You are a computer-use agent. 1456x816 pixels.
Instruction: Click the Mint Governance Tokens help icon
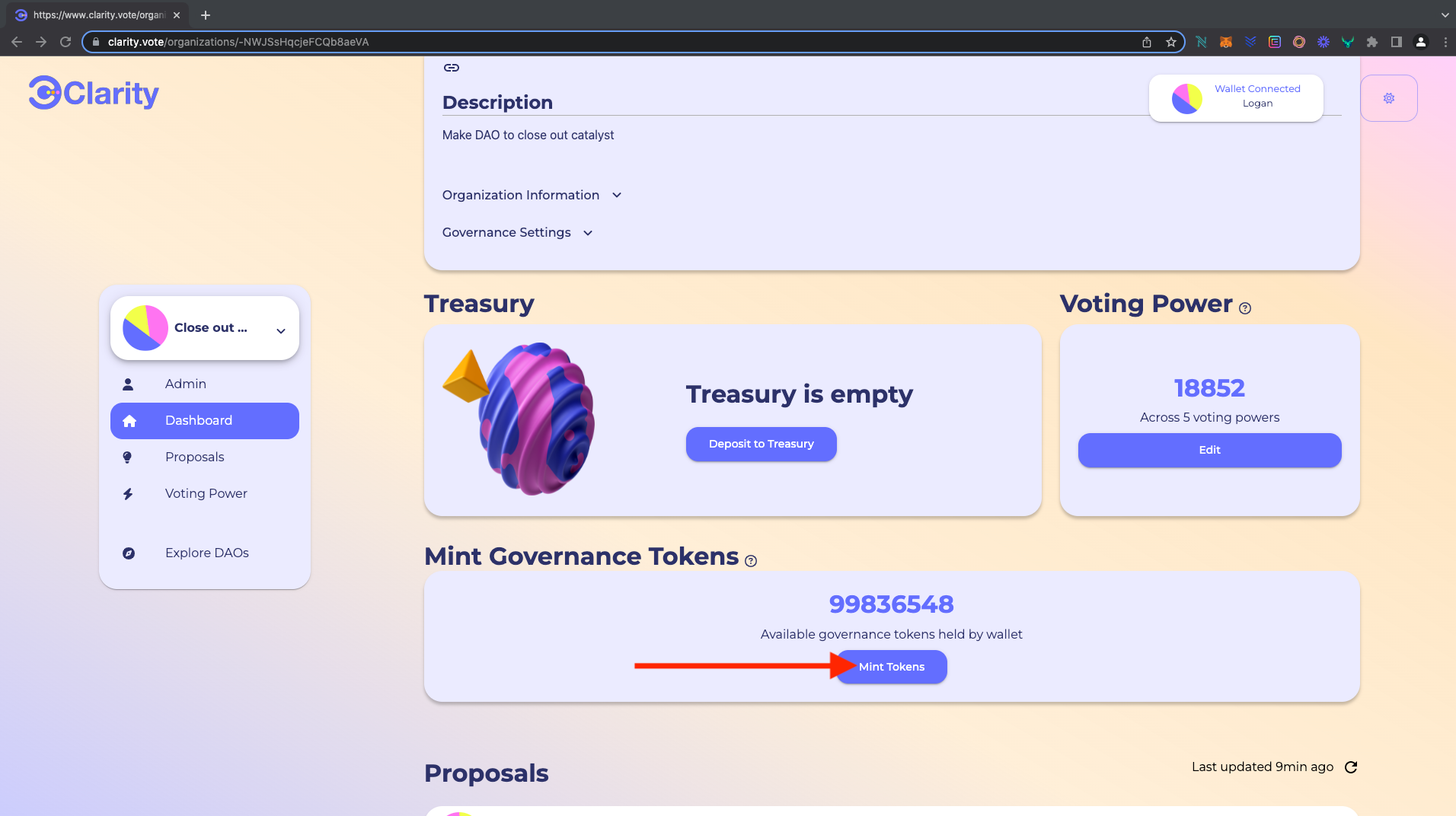tap(751, 561)
